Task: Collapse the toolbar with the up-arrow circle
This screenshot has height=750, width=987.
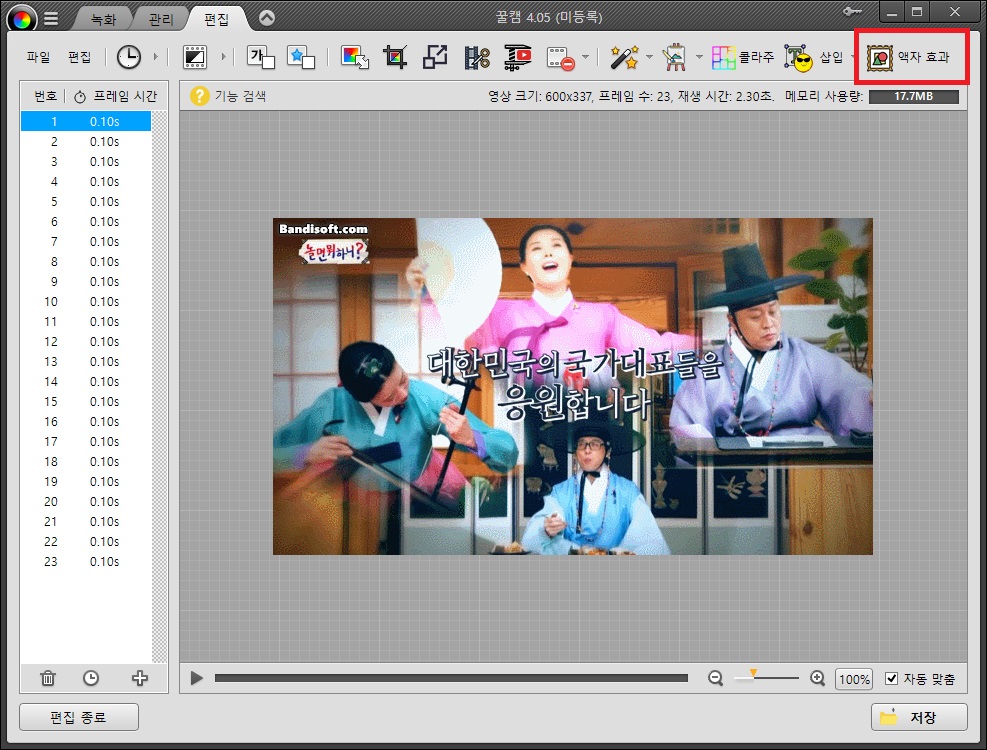Action: click(267, 18)
